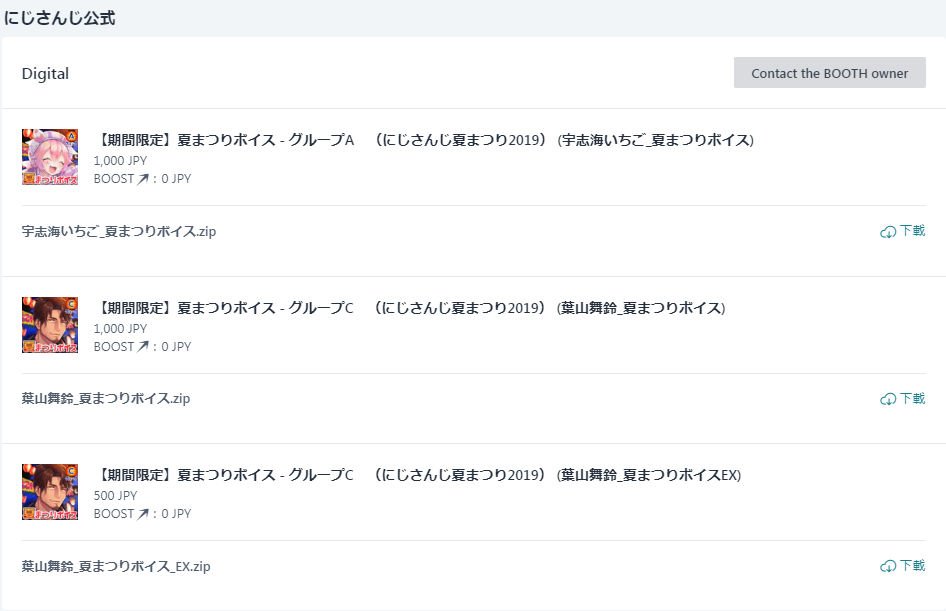Select file name 葉山舞鈴_夏まつりボイス_EX.zip
Screen dimensions: 946x611
pos(116,566)
